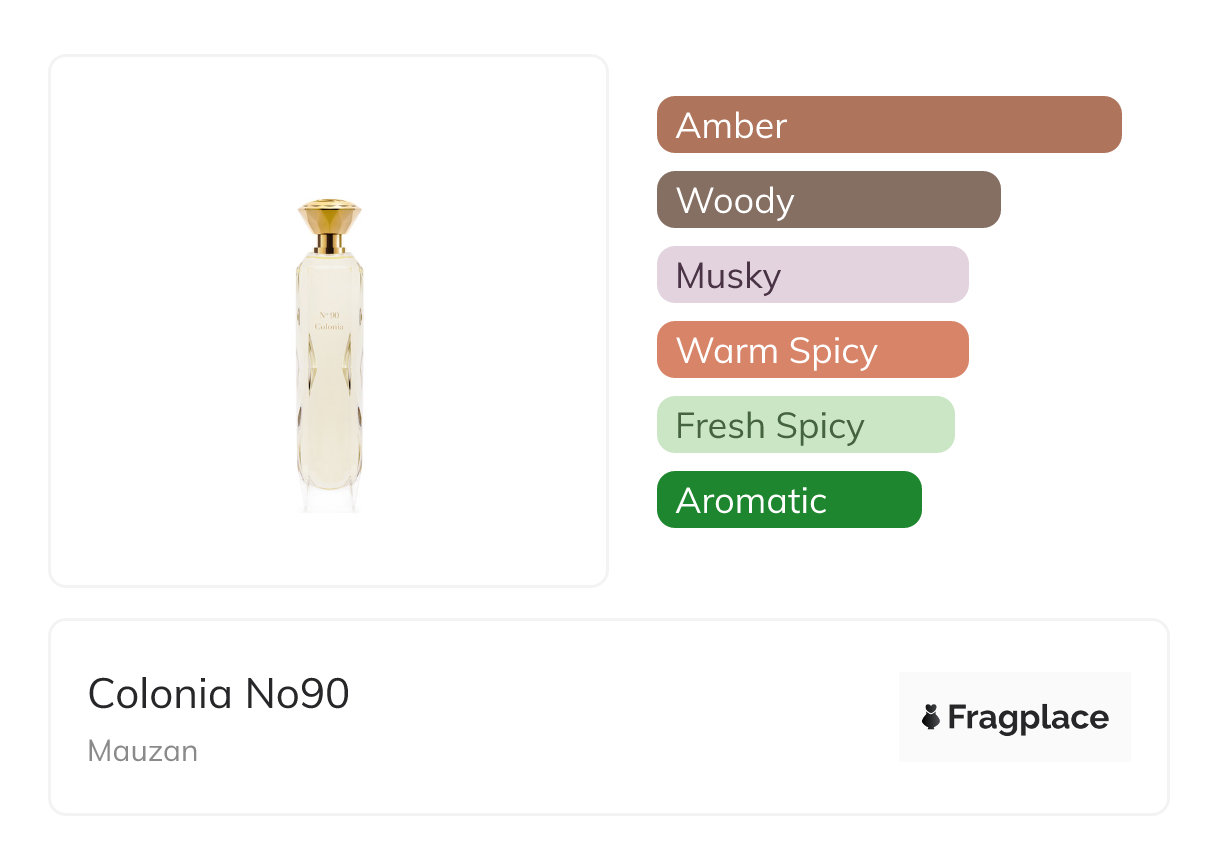The image size is (1218, 864).
Task: Click the gold collar on the bottle neck
Action: pos(329,243)
